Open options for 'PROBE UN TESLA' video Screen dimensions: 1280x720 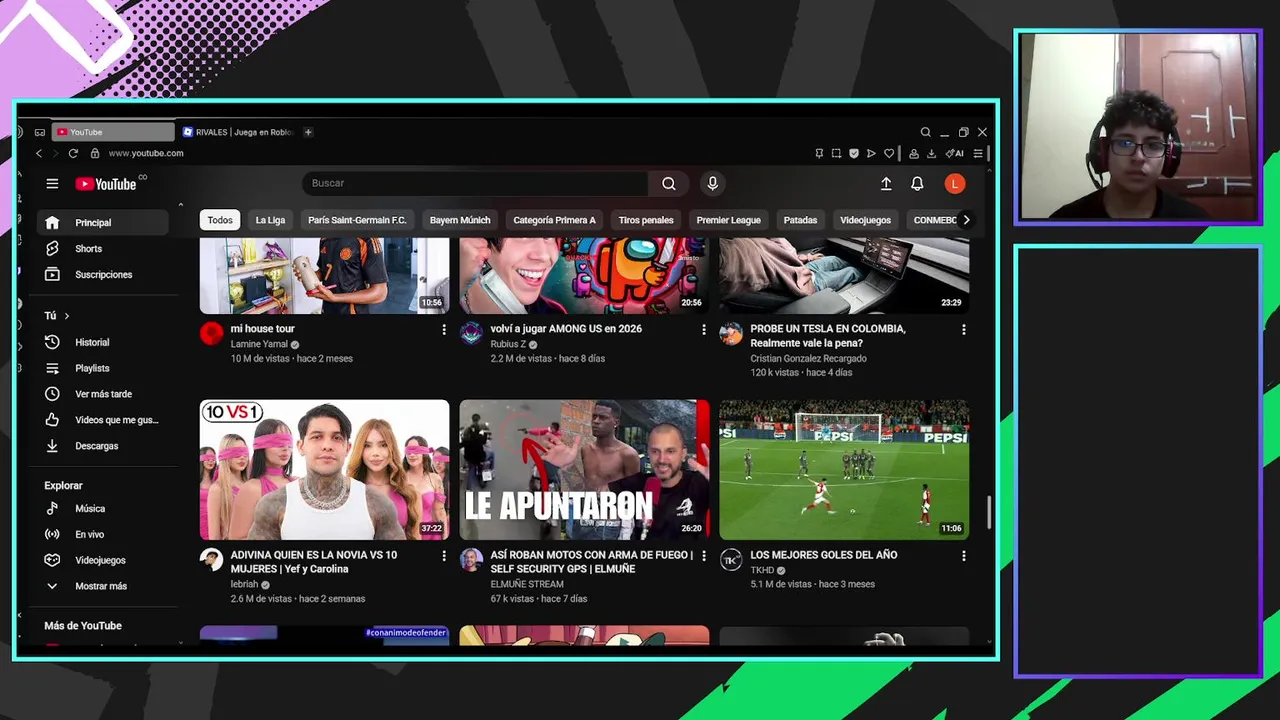point(964,329)
